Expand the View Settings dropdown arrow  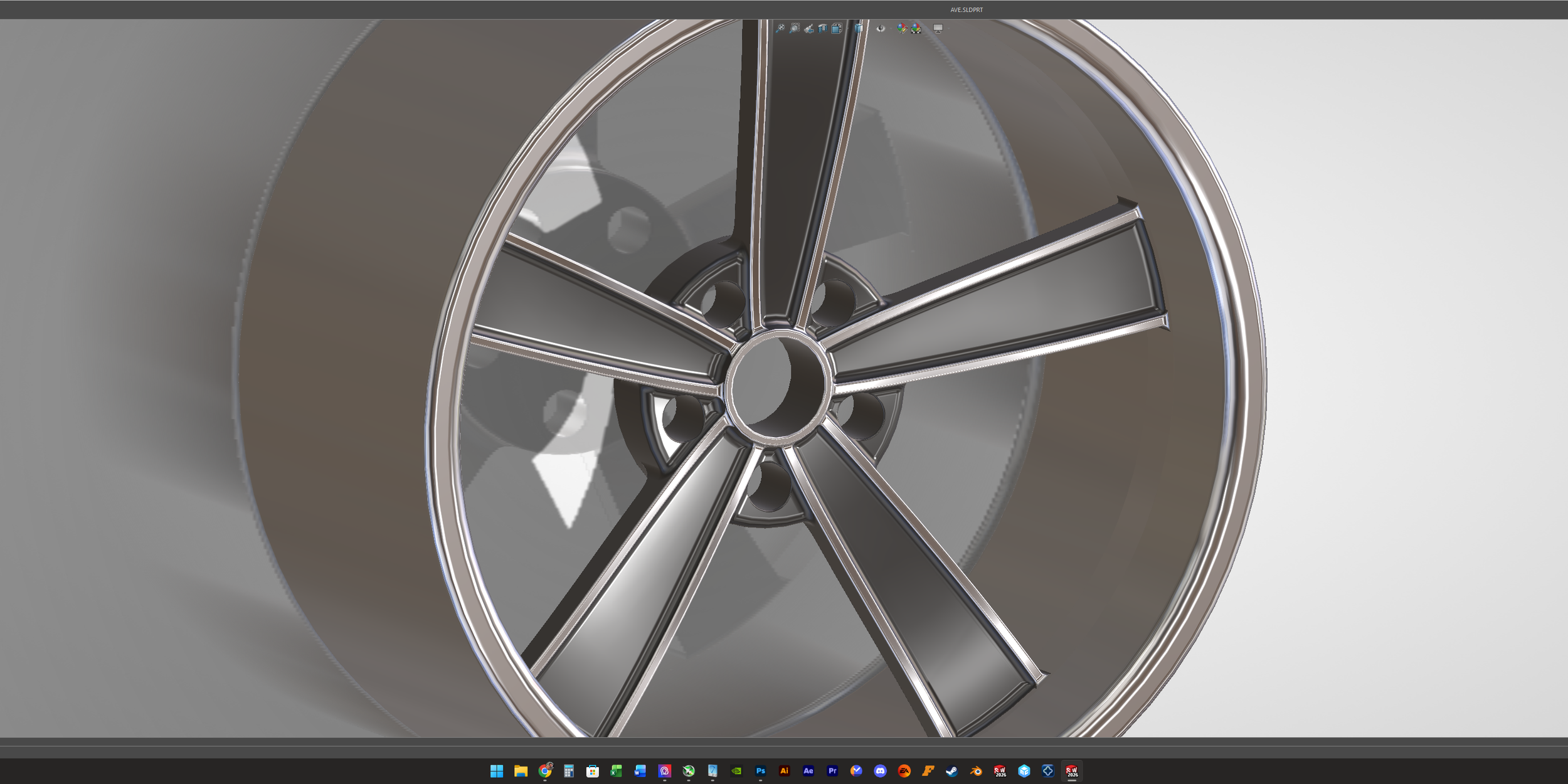point(948,28)
